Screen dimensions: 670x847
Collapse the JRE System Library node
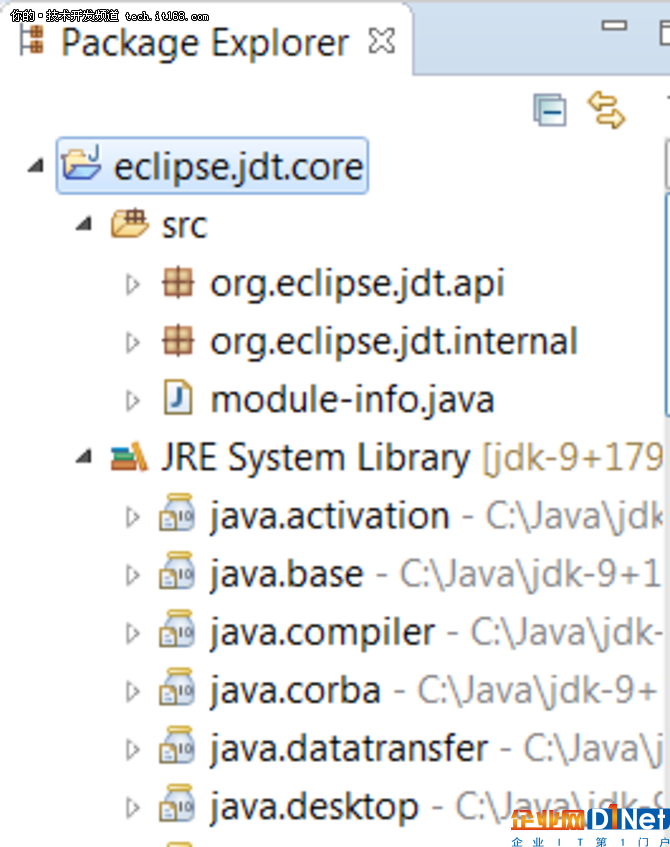[84, 457]
